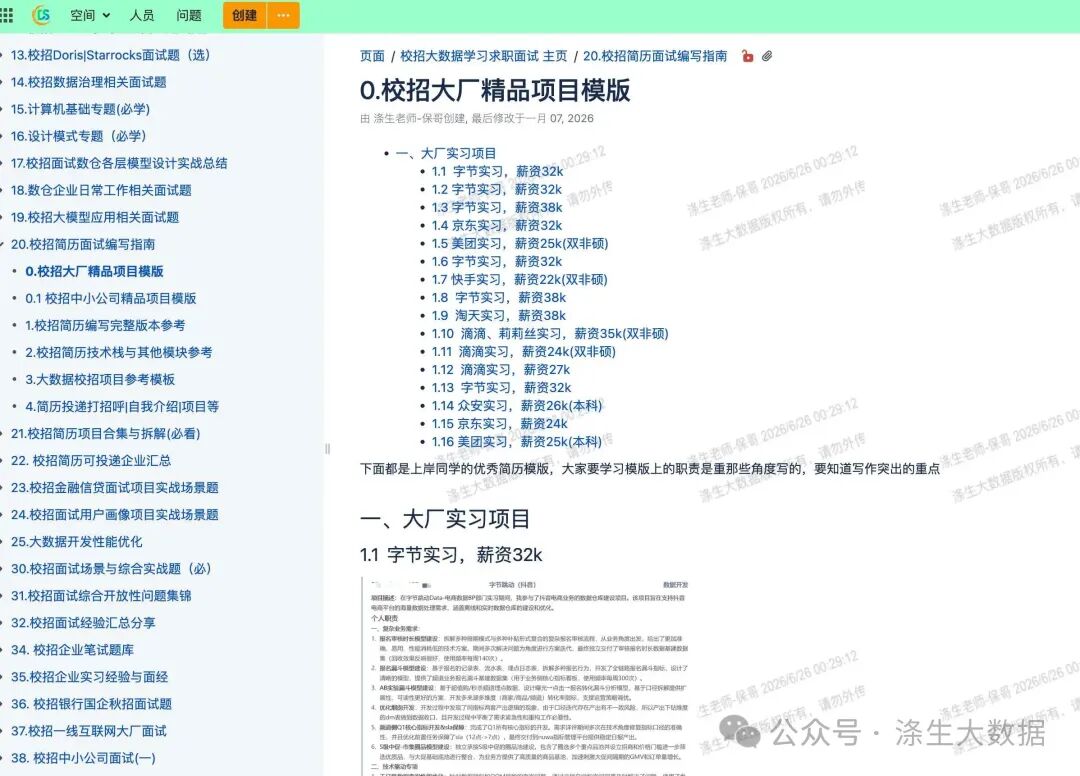Jump to 1.4 京东实习，薪资32k

(x=497, y=225)
